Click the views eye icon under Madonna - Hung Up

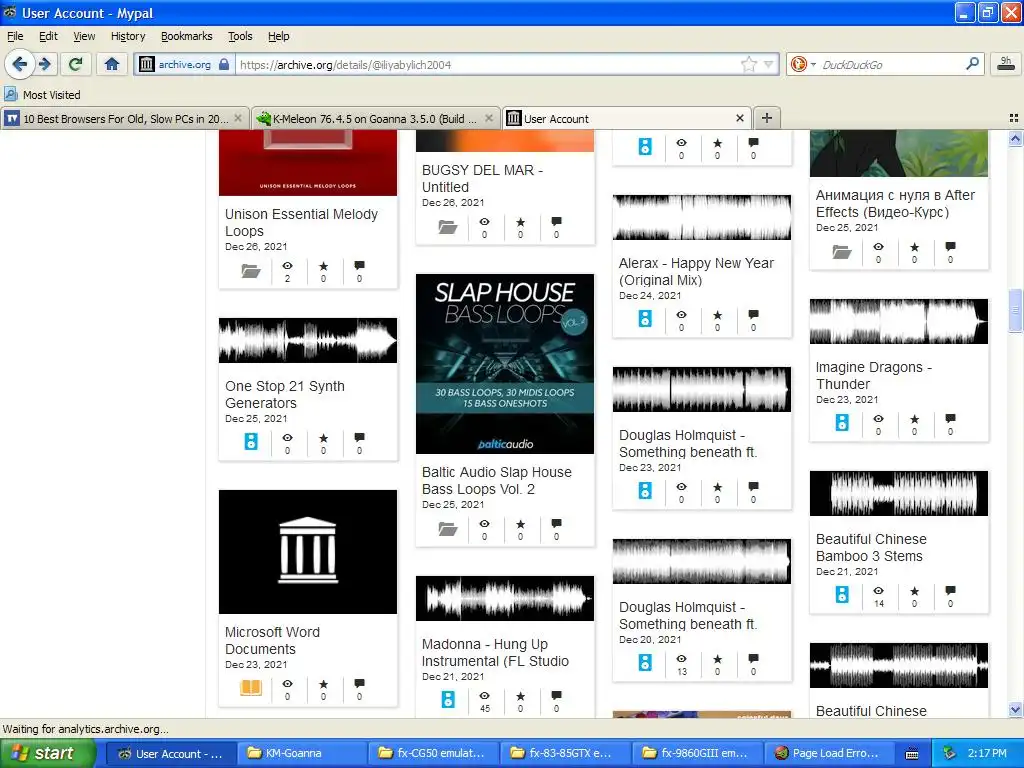click(x=485, y=696)
